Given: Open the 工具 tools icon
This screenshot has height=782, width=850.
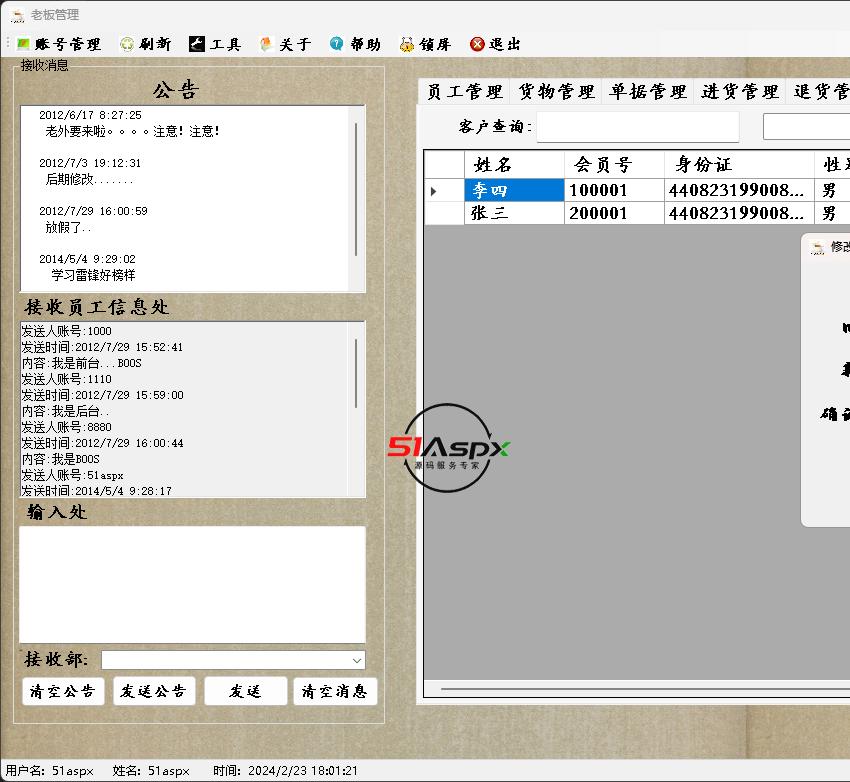Looking at the screenshot, I should (x=197, y=44).
